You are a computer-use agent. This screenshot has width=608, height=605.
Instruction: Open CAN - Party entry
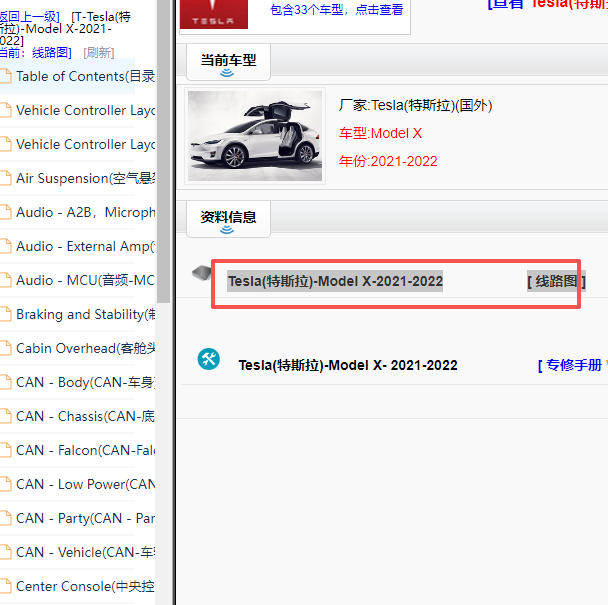[85, 518]
